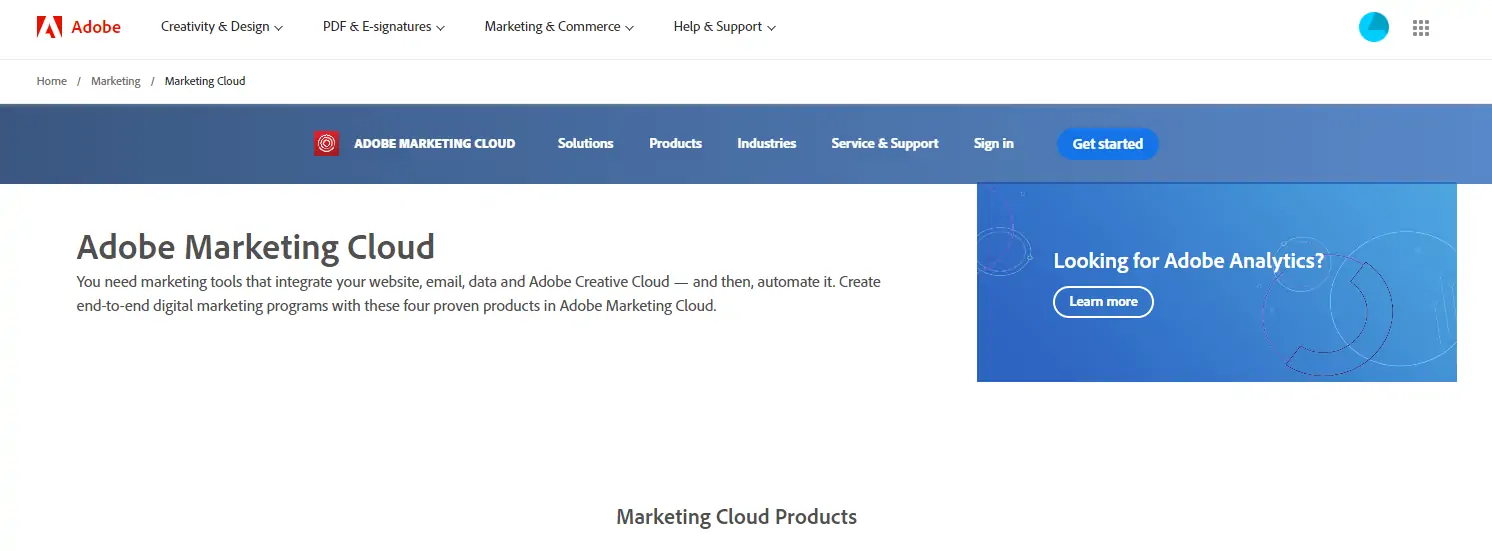The height and width of the screenshot is (551, 1492).
Task: Click the Sign in link
Action: pos(994,144)
